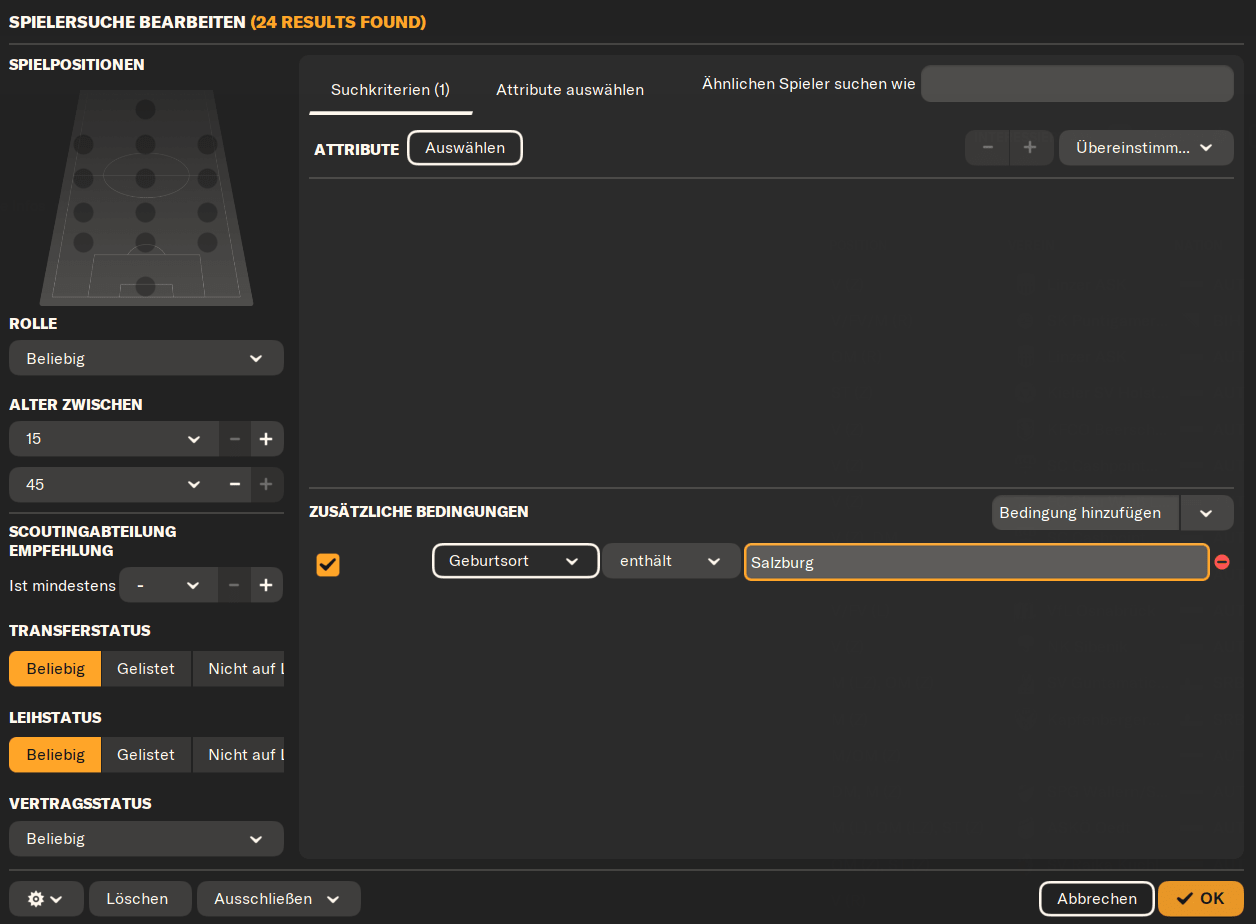Select the goalkeeper position dot on pitch
Image resolution: width=1256 pixels, height=924 pixels.
[x=146, y=286]
